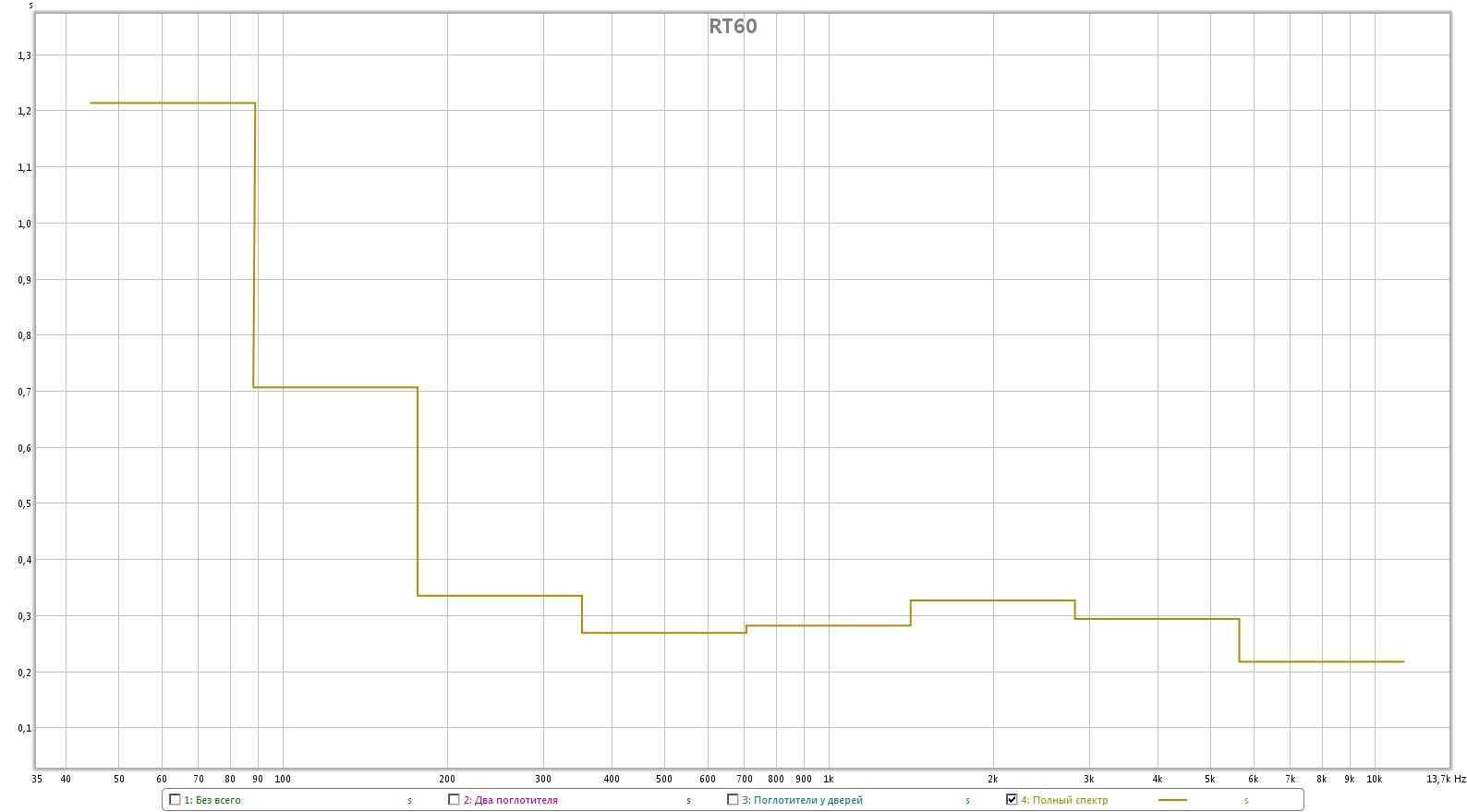This screenshot has height=812, width=1467.
Task: Click the 100 Hz label on frequency axis
Action: click(x=283, y=779)
